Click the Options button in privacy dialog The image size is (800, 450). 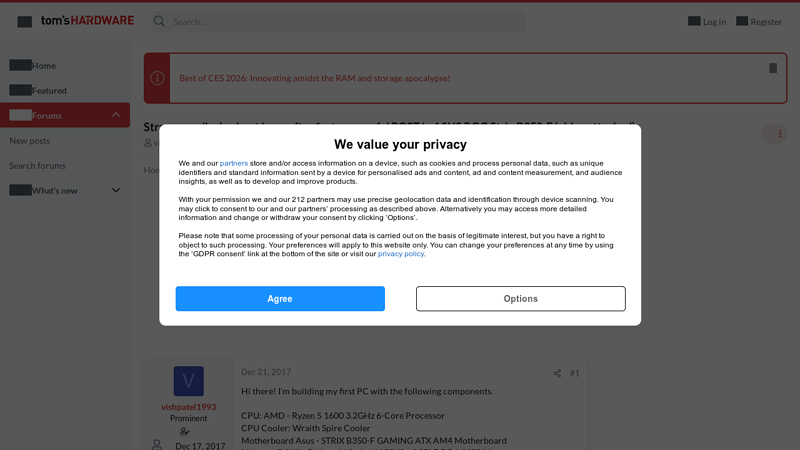pyautogui.click(x=520, y=299)
